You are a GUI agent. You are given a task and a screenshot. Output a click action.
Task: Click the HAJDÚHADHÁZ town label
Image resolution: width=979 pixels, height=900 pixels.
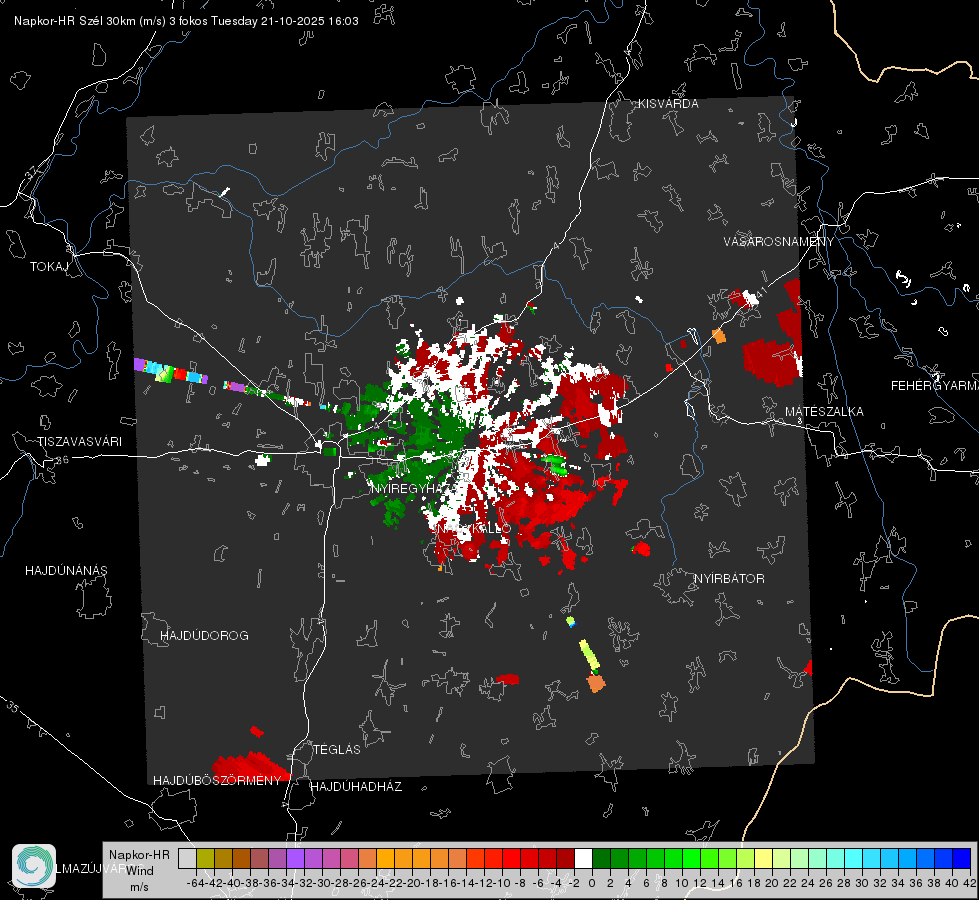(x=356, y=786)
